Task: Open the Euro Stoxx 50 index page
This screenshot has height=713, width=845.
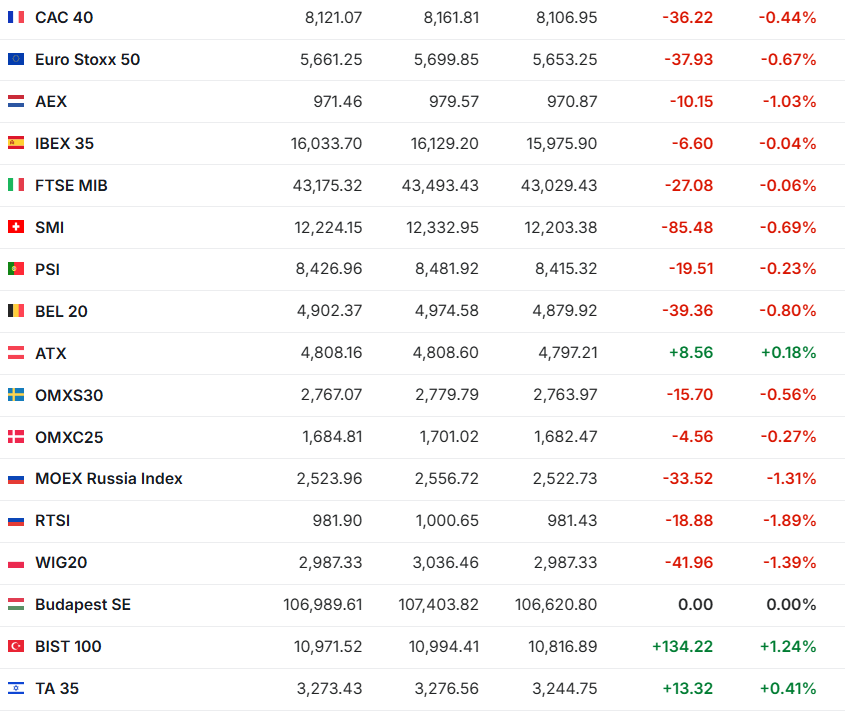Action: click(87, 60)
